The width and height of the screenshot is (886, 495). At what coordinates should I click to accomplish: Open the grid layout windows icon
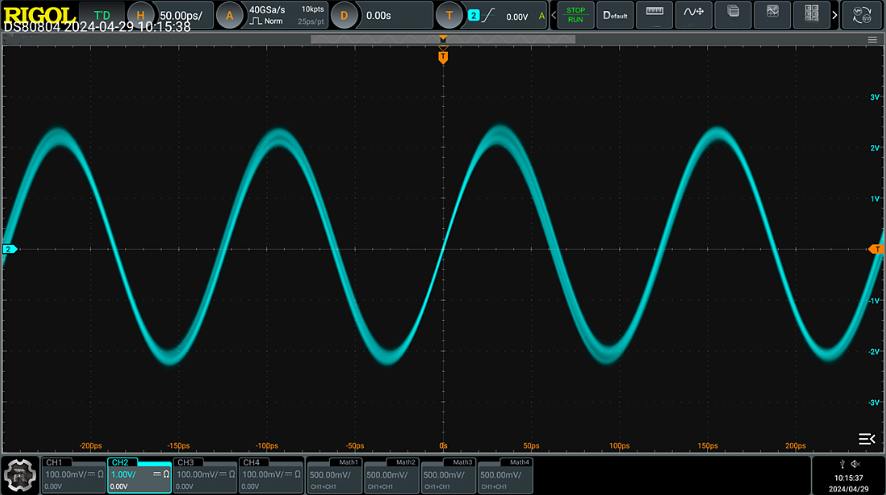[x=811, y=15]
